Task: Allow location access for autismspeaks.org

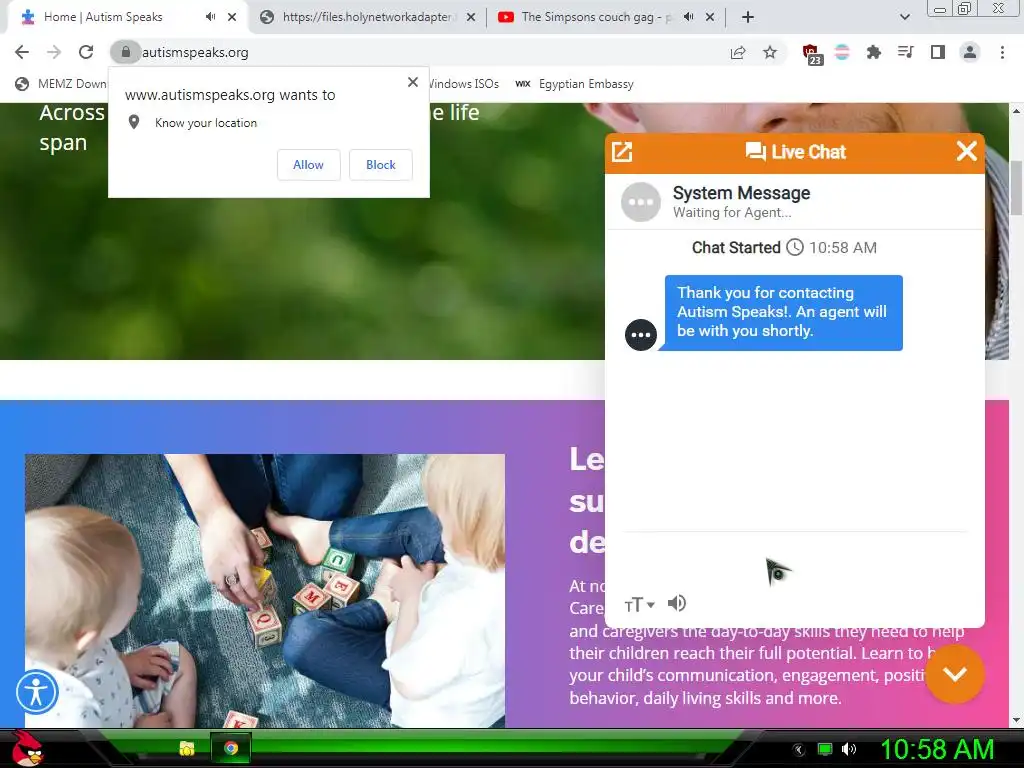Action: [x=308, y=165]
